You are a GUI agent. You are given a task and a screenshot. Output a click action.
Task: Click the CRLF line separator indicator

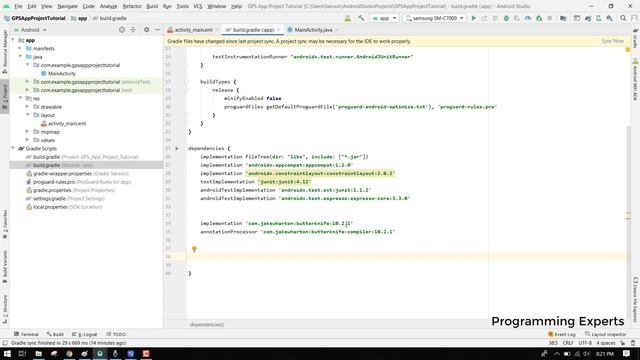pos(568,343)
